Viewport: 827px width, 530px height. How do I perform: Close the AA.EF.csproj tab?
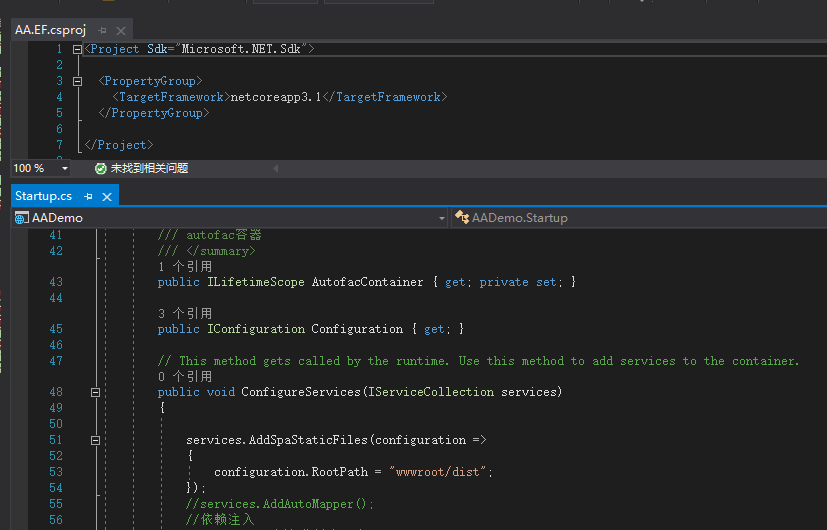click(x=120, y=31)
